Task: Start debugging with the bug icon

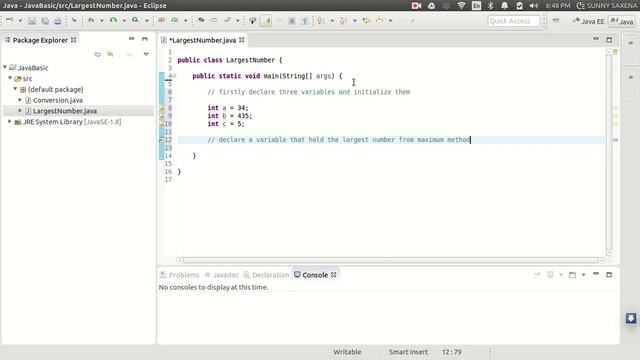Action: coord(91,20)
